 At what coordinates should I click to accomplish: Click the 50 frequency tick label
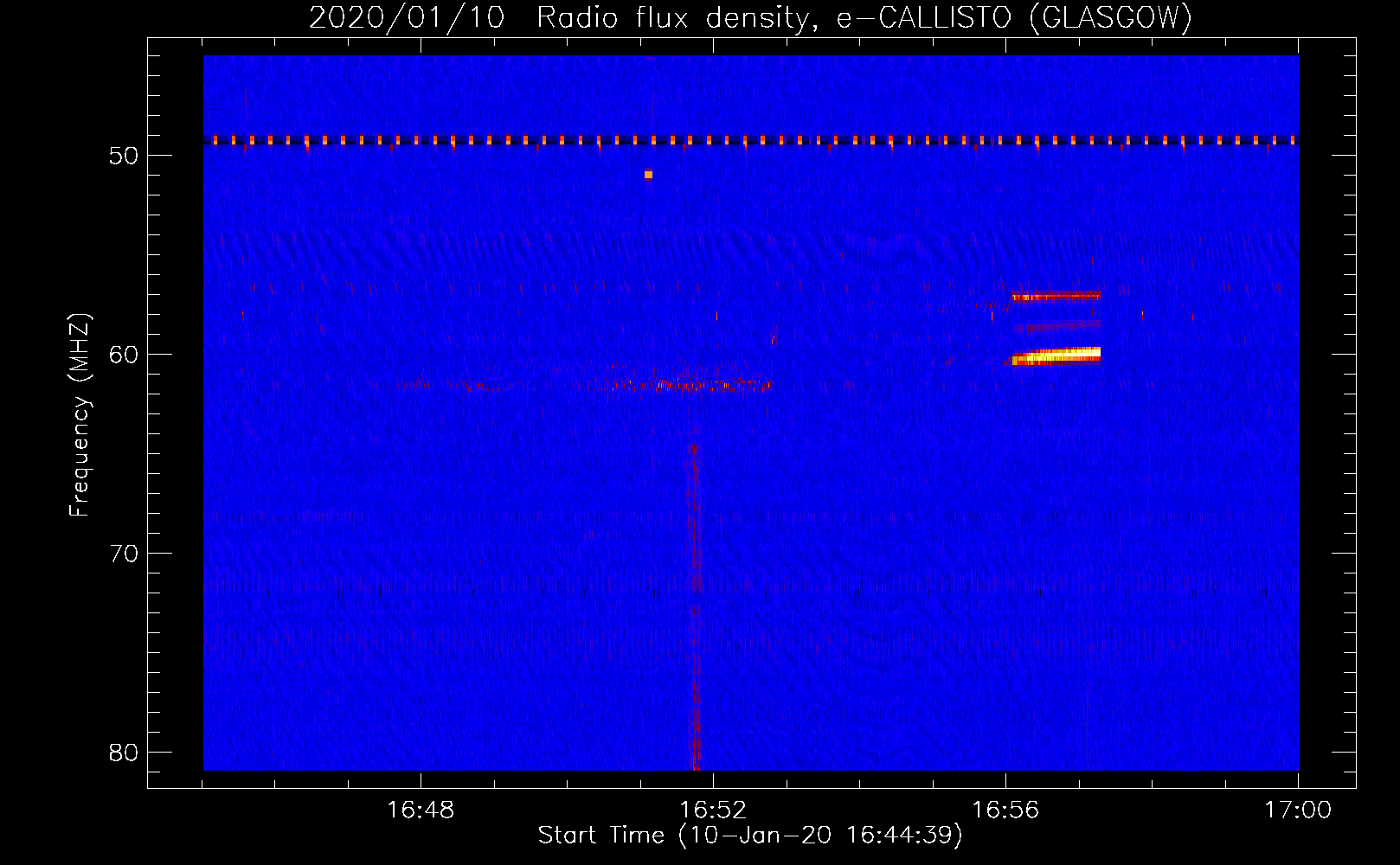click(124, 156)
